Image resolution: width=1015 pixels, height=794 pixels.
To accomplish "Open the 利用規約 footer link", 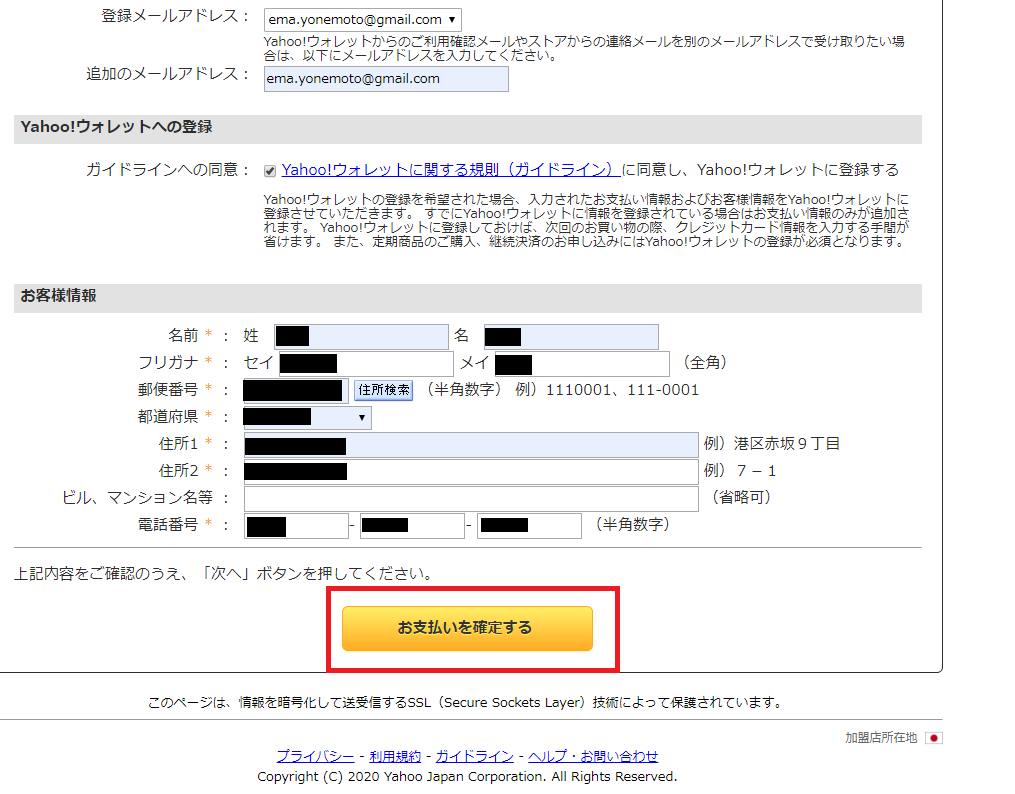I will 395,756.
